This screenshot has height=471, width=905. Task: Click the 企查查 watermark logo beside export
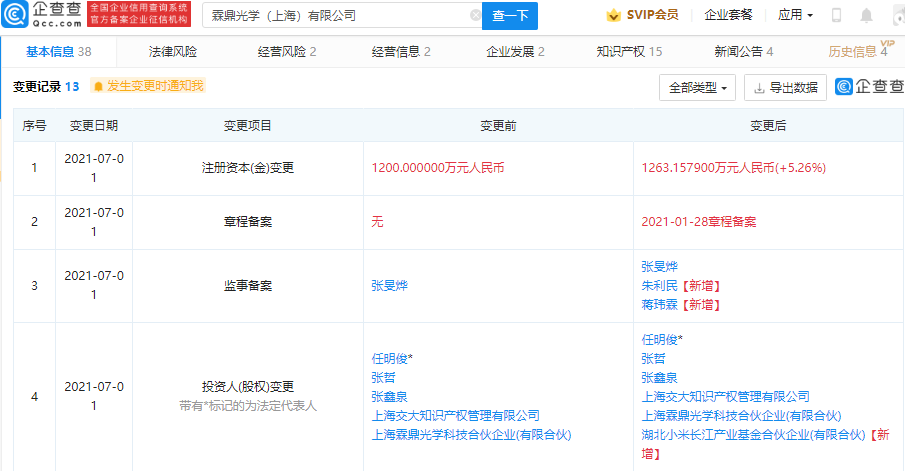click(x=870, y=87)
